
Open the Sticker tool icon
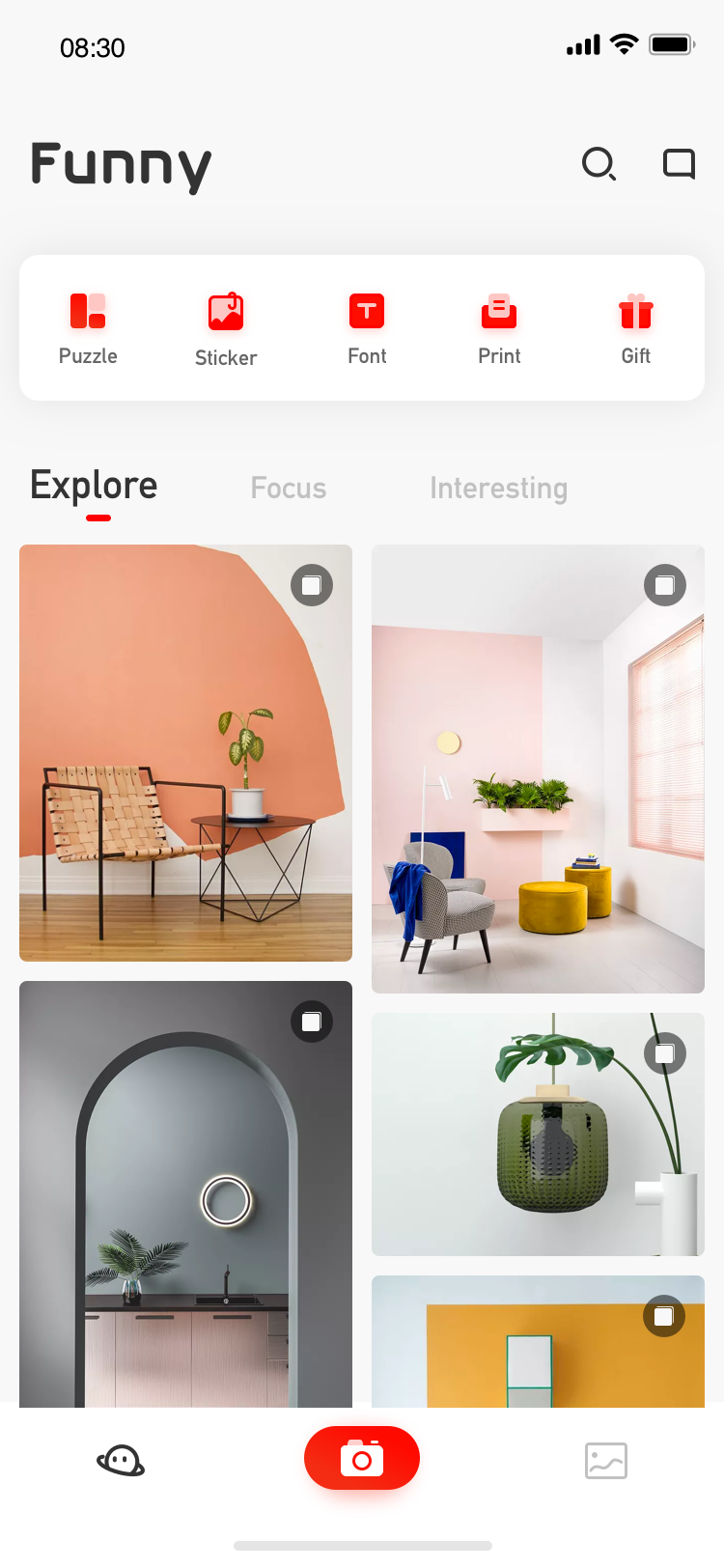tap(226, 312)
